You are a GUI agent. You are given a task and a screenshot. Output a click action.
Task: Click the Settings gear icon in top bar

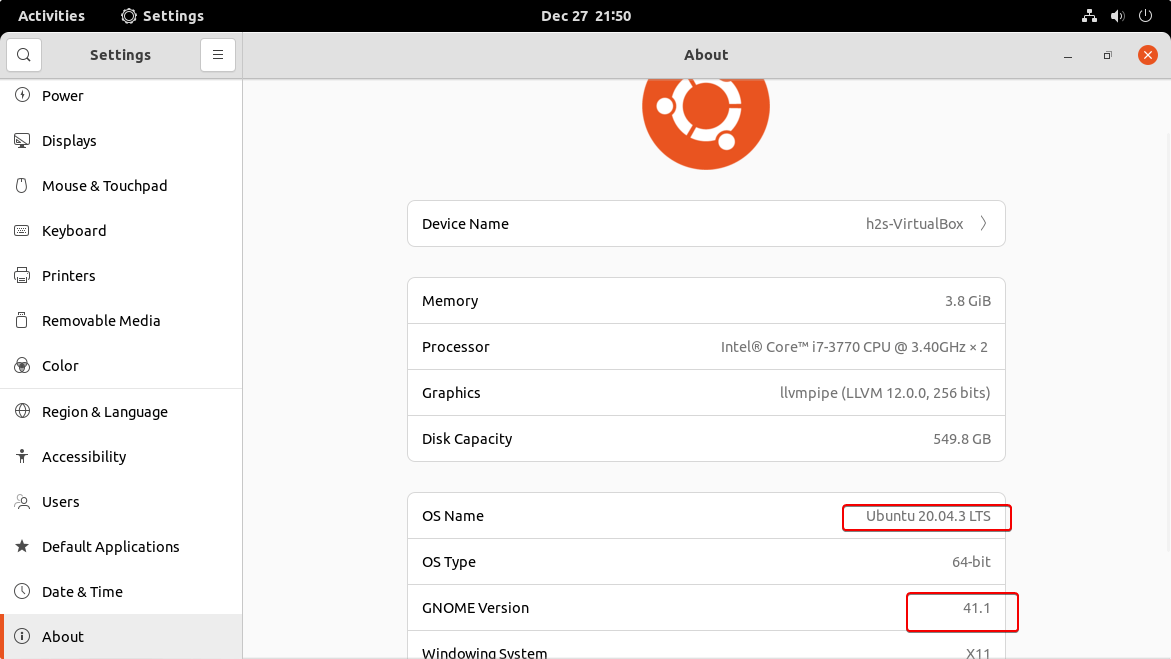(128, 16)
